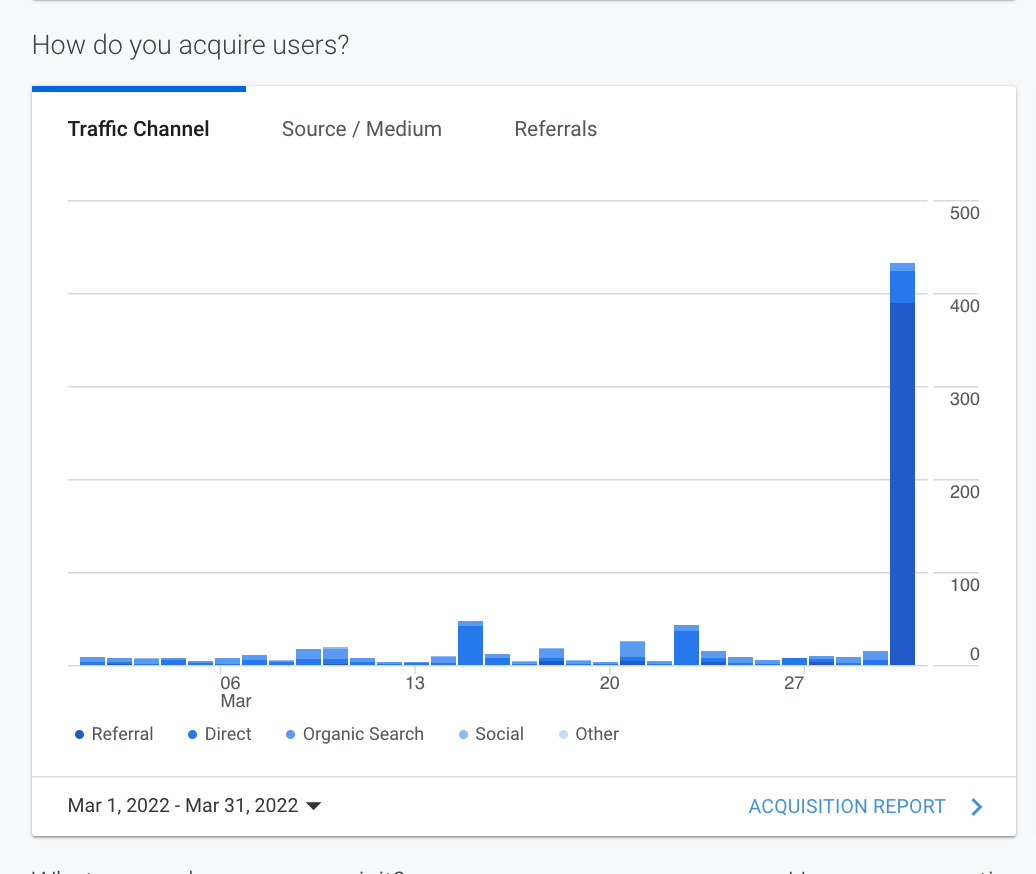1036x874 pixels.
Task: Click the mid-March bar after the 13 label
Action: tap(470, 644)
